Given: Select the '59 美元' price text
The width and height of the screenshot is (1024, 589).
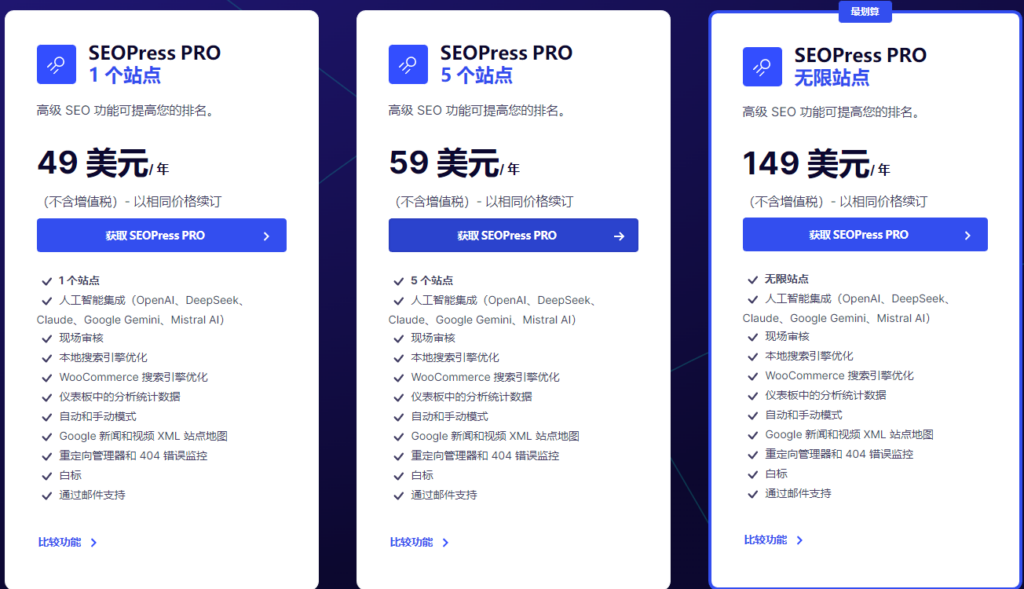Looking at the screenshot, I should pyautogui.click(x=445, y=163).
